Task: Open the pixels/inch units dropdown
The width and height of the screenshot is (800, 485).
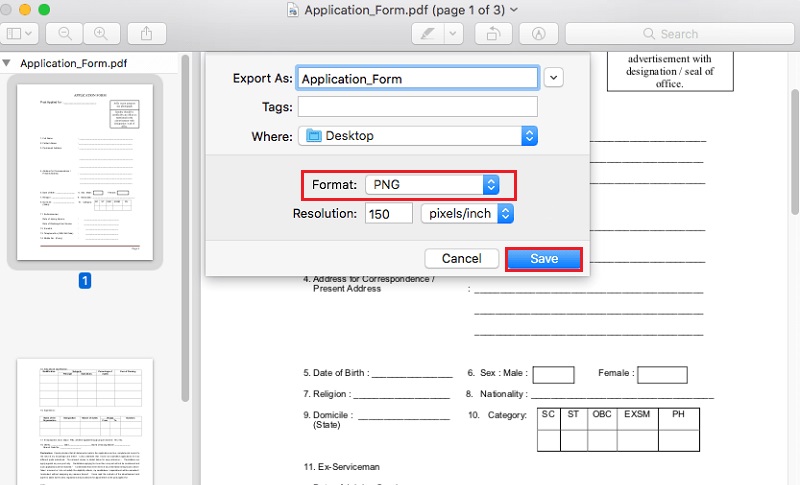Action: tap(467, 213)
